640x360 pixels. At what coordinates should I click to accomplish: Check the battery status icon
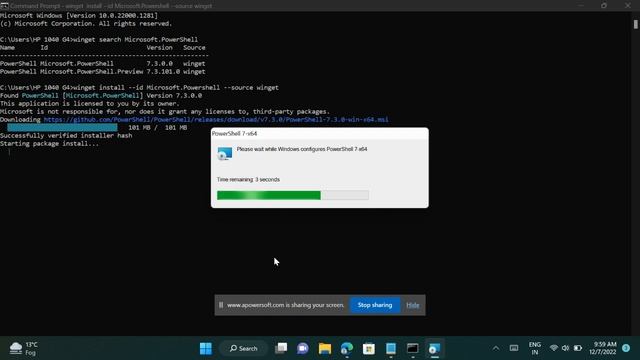578,348
